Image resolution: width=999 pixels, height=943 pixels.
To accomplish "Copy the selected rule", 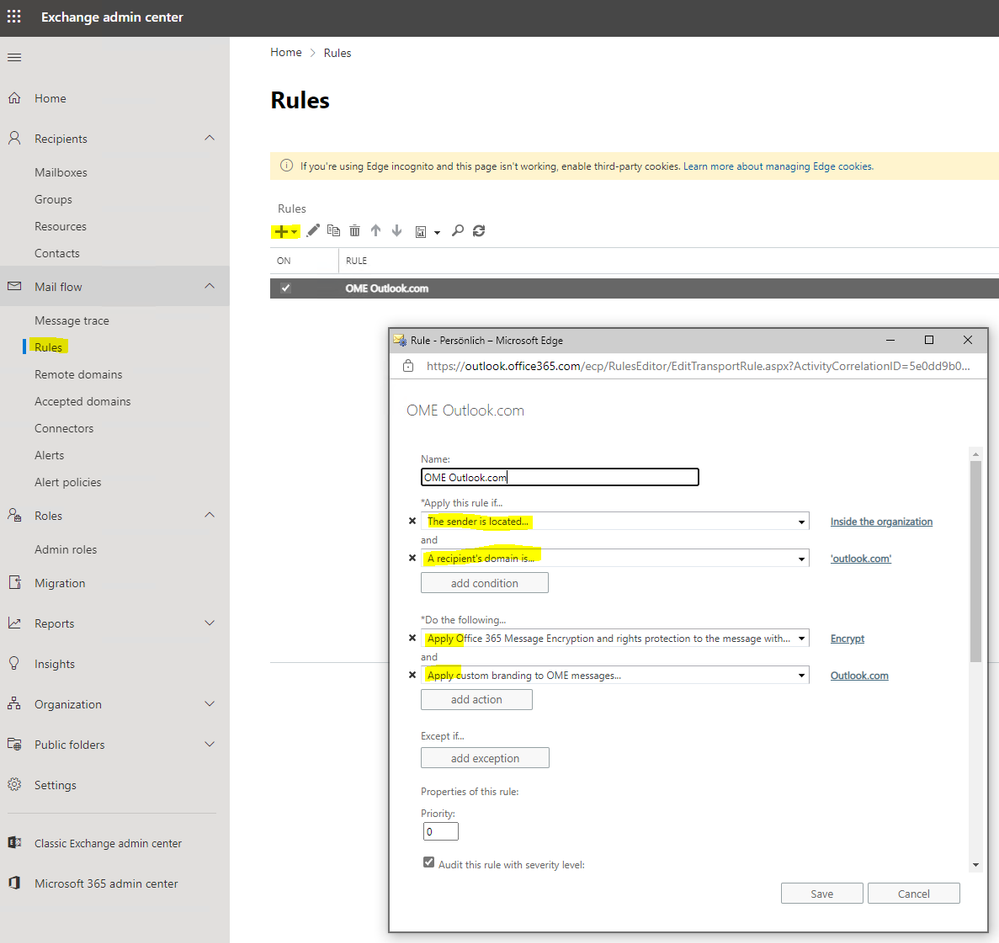I will tap(333, 231).
